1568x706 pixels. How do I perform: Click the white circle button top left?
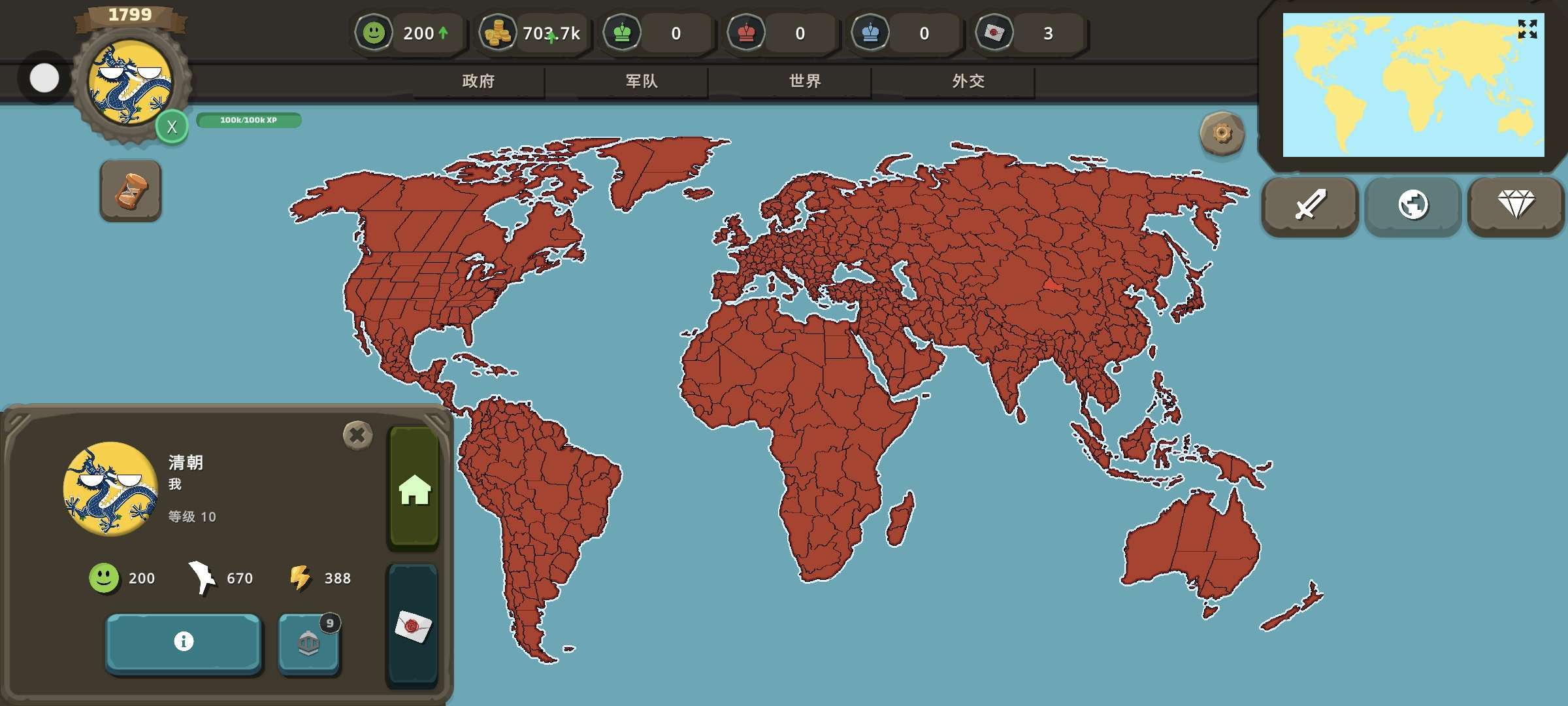coord(44,78)
